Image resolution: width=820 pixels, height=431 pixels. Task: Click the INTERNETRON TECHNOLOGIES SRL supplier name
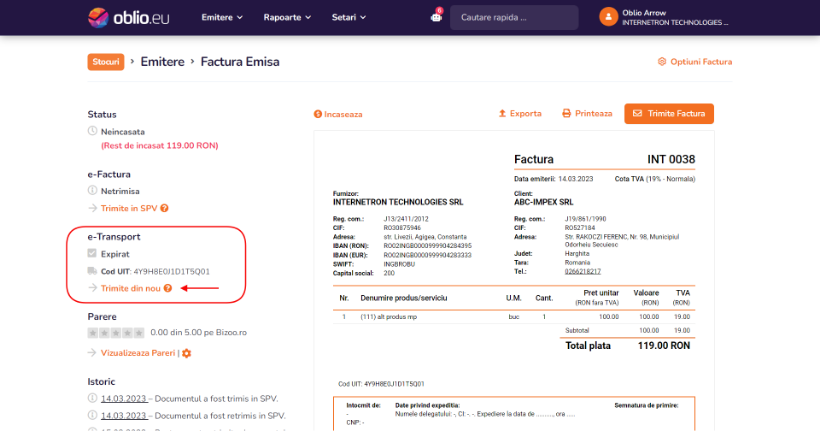(398, 202)
